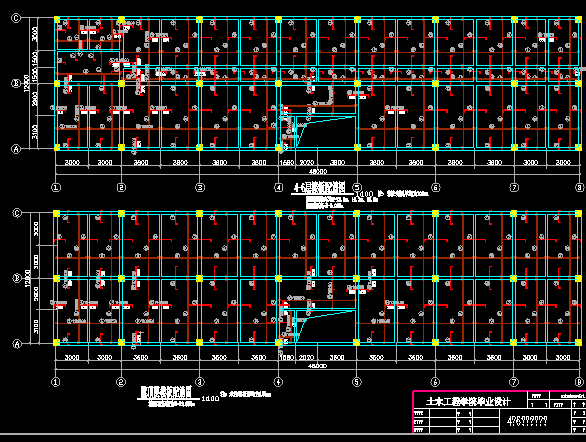This screenshot has height=442, width=586.
Task: Select yellow column at grid C-1, upper plan
Action: pyautogui.click(x=57, y=19)
